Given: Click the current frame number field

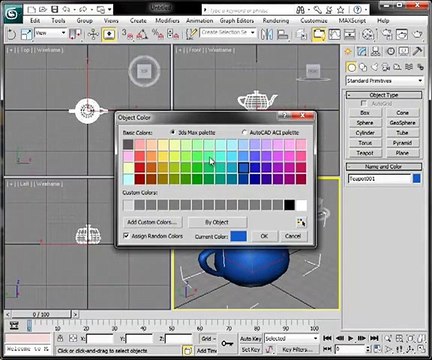Looking at the screenshot, I should (350, 349).
